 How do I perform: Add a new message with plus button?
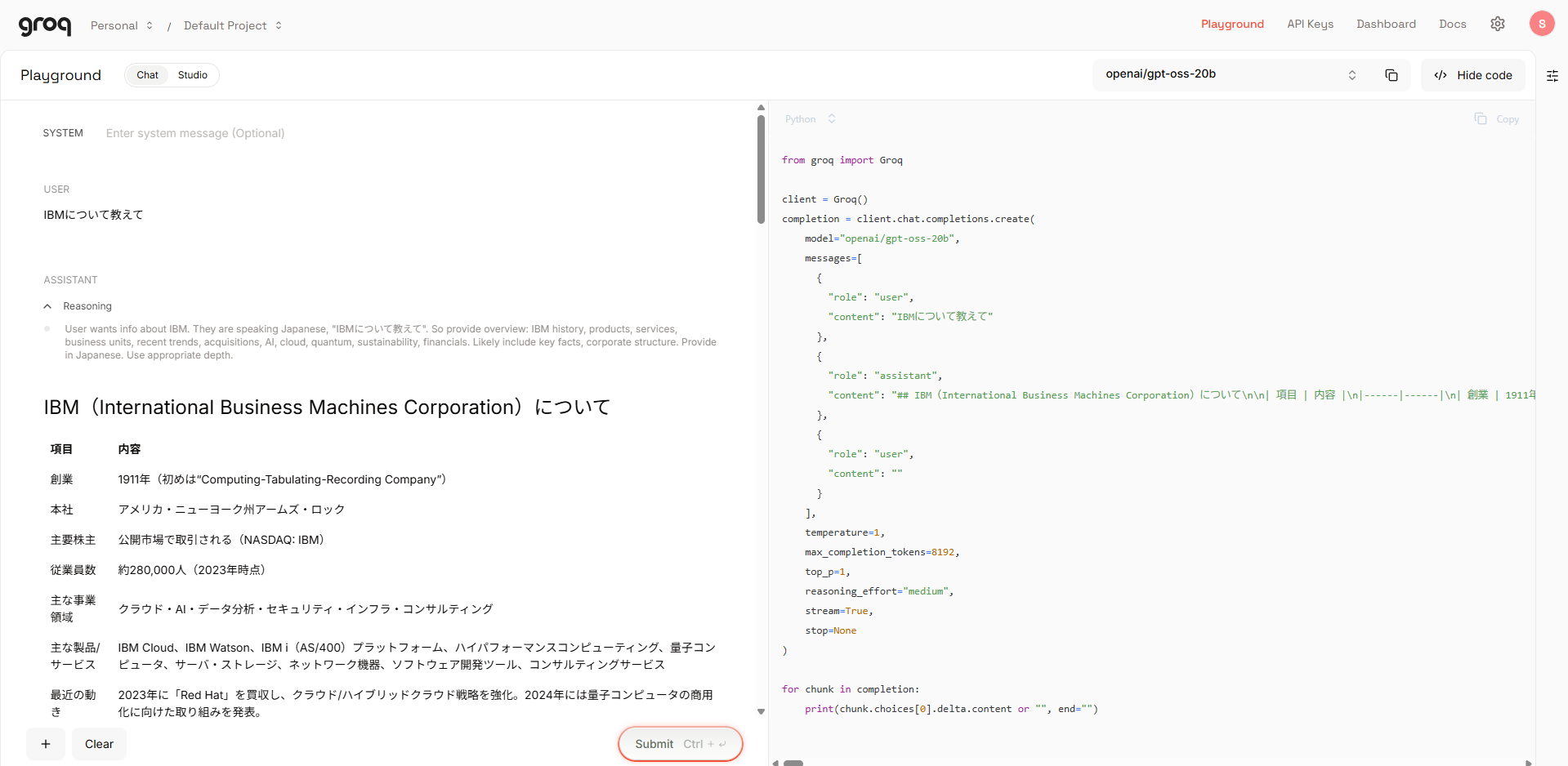click(x=46, y=744)
